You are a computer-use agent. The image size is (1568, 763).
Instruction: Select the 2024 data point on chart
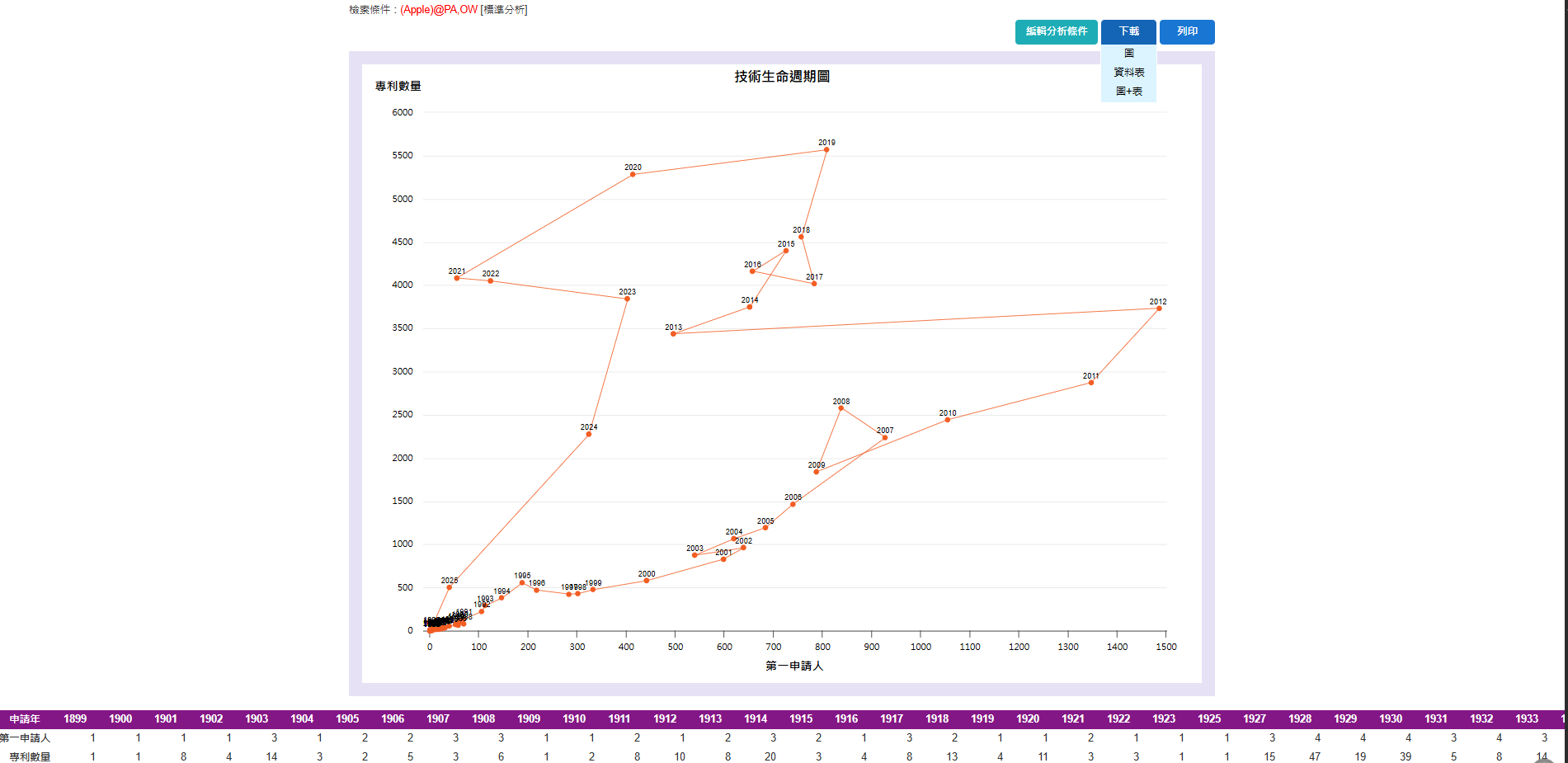tap(588, 434)
